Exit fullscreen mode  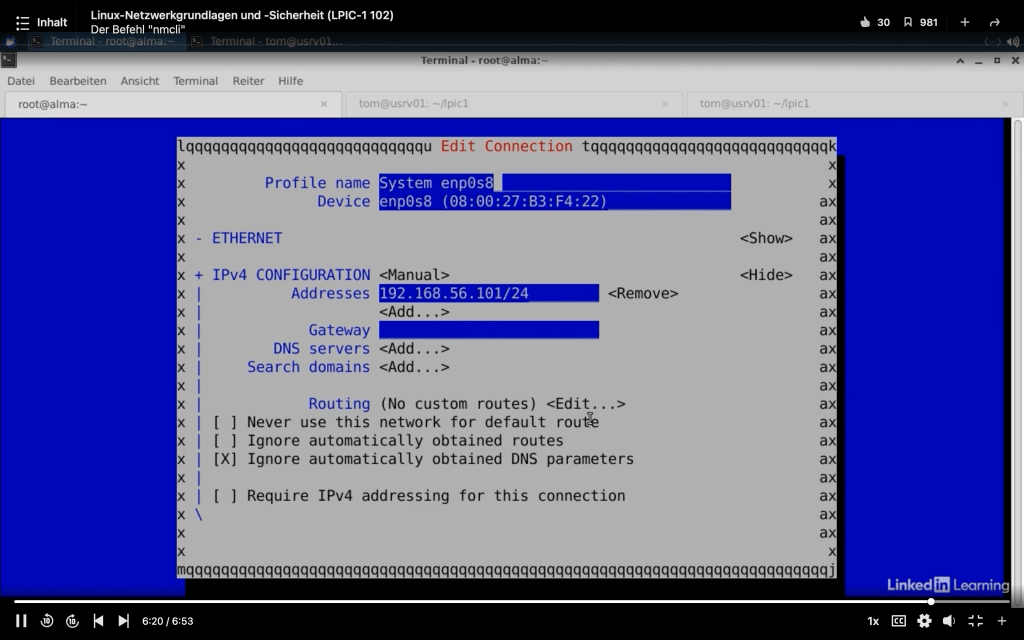pyautogui.click(x=975, y=621)
